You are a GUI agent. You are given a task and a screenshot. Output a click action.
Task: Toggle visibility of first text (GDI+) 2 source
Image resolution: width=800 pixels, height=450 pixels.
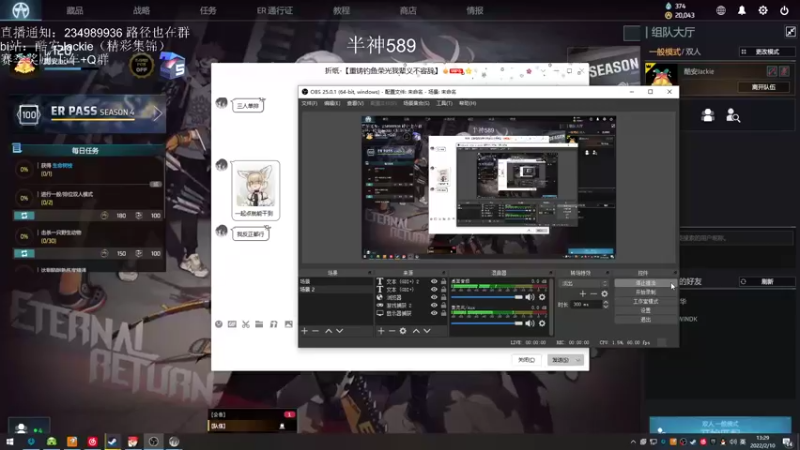[434, 281]
